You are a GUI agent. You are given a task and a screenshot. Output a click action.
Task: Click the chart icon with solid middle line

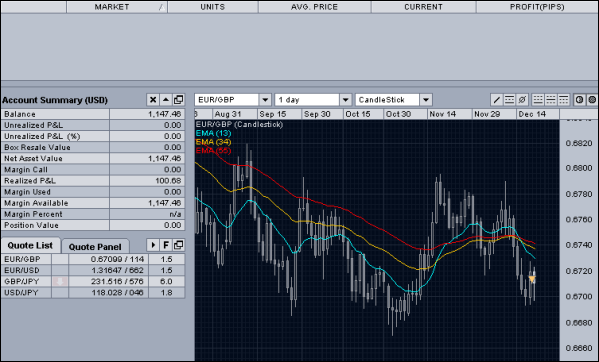551,100
